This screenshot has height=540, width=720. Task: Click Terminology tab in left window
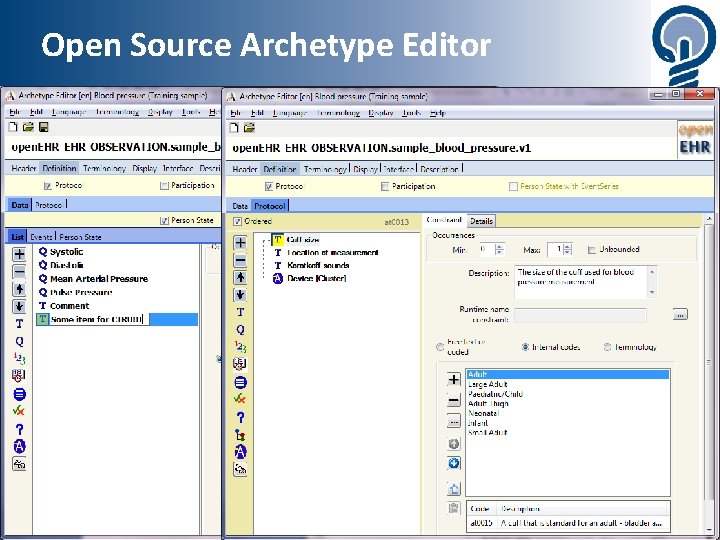tap(104, 169)
